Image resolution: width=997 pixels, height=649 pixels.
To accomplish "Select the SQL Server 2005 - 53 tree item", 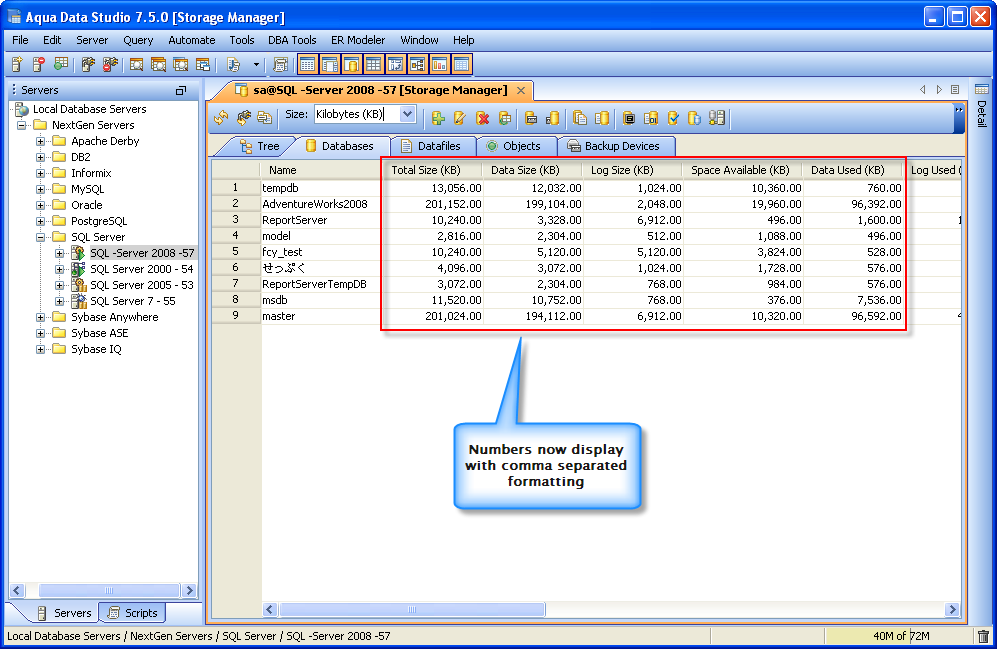I will point(141,285).
